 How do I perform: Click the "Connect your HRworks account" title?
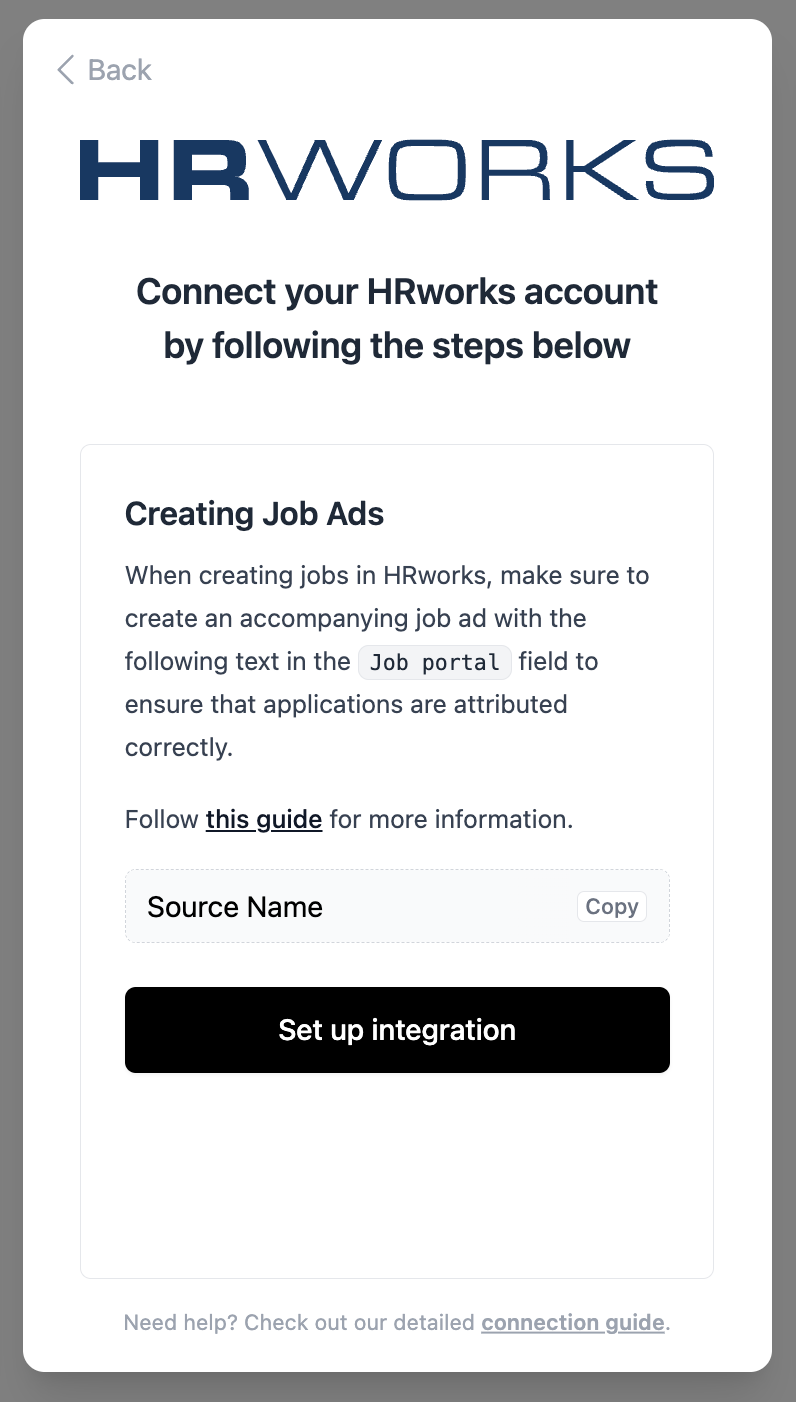point(397,292)
